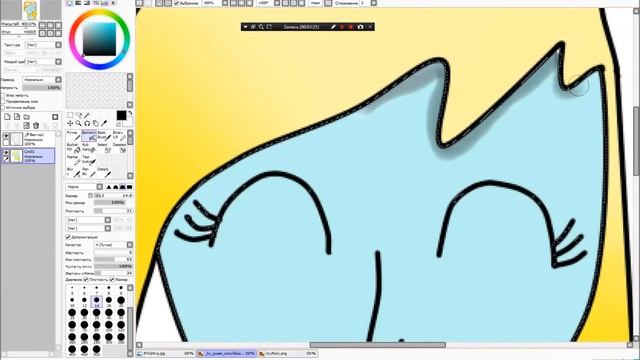Click the foreground black color swatch

point(121,116)
